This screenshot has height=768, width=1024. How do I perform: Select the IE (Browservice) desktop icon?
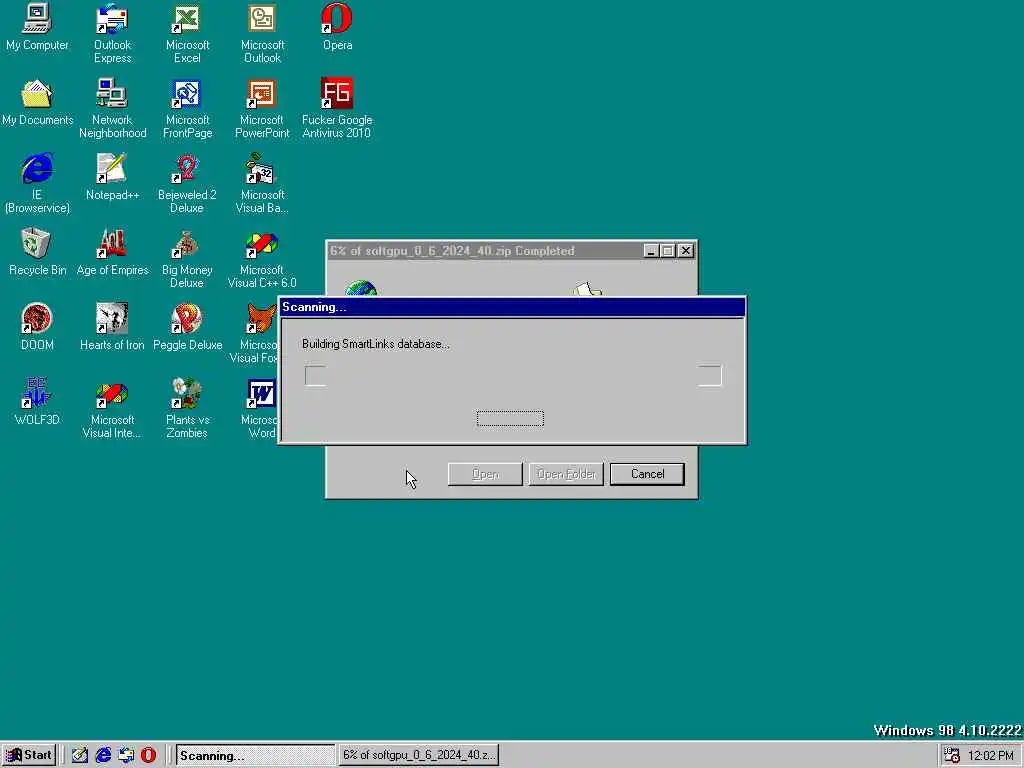tap(37, 184)
